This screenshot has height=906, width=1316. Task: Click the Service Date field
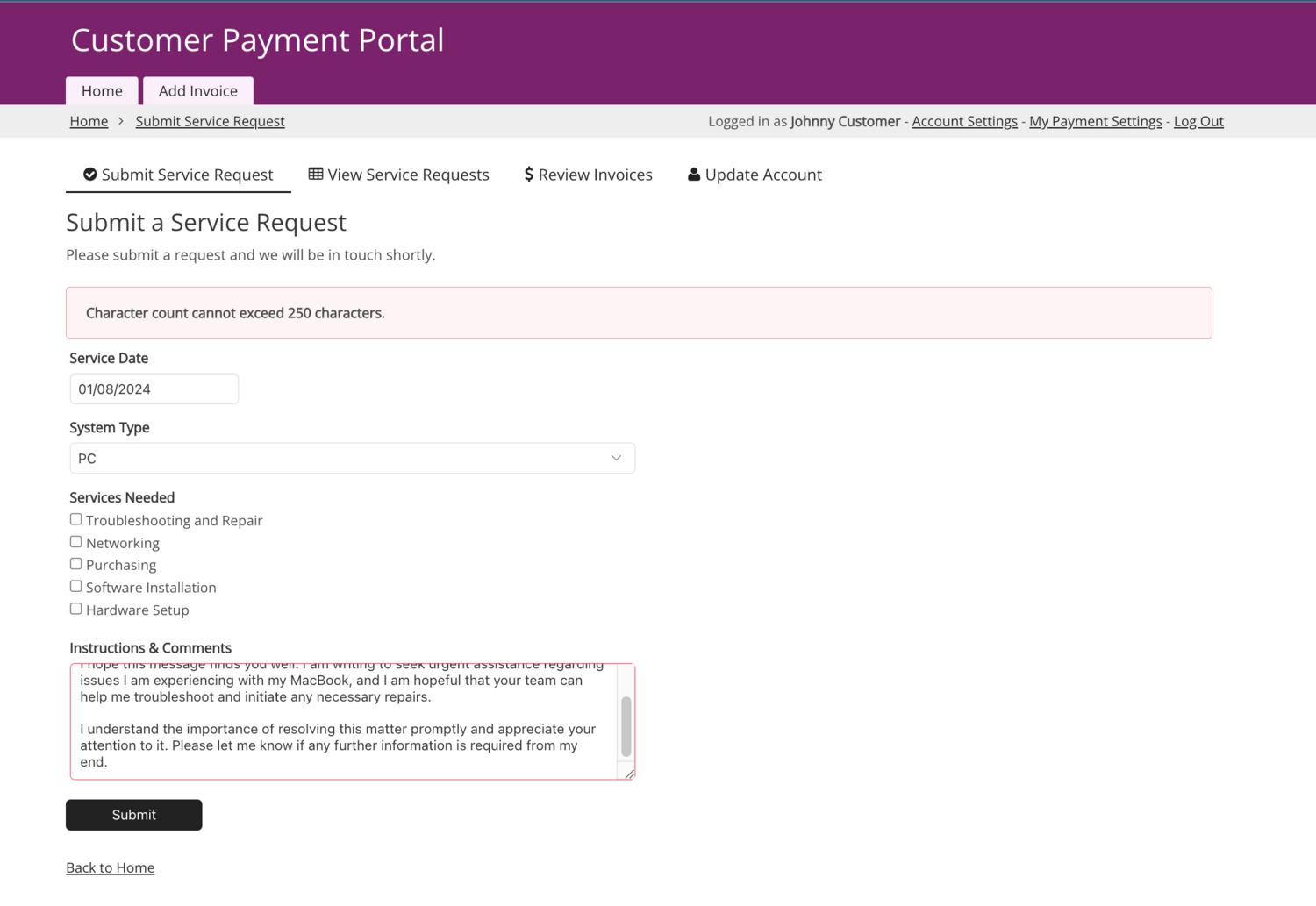[x=154, y=389]
